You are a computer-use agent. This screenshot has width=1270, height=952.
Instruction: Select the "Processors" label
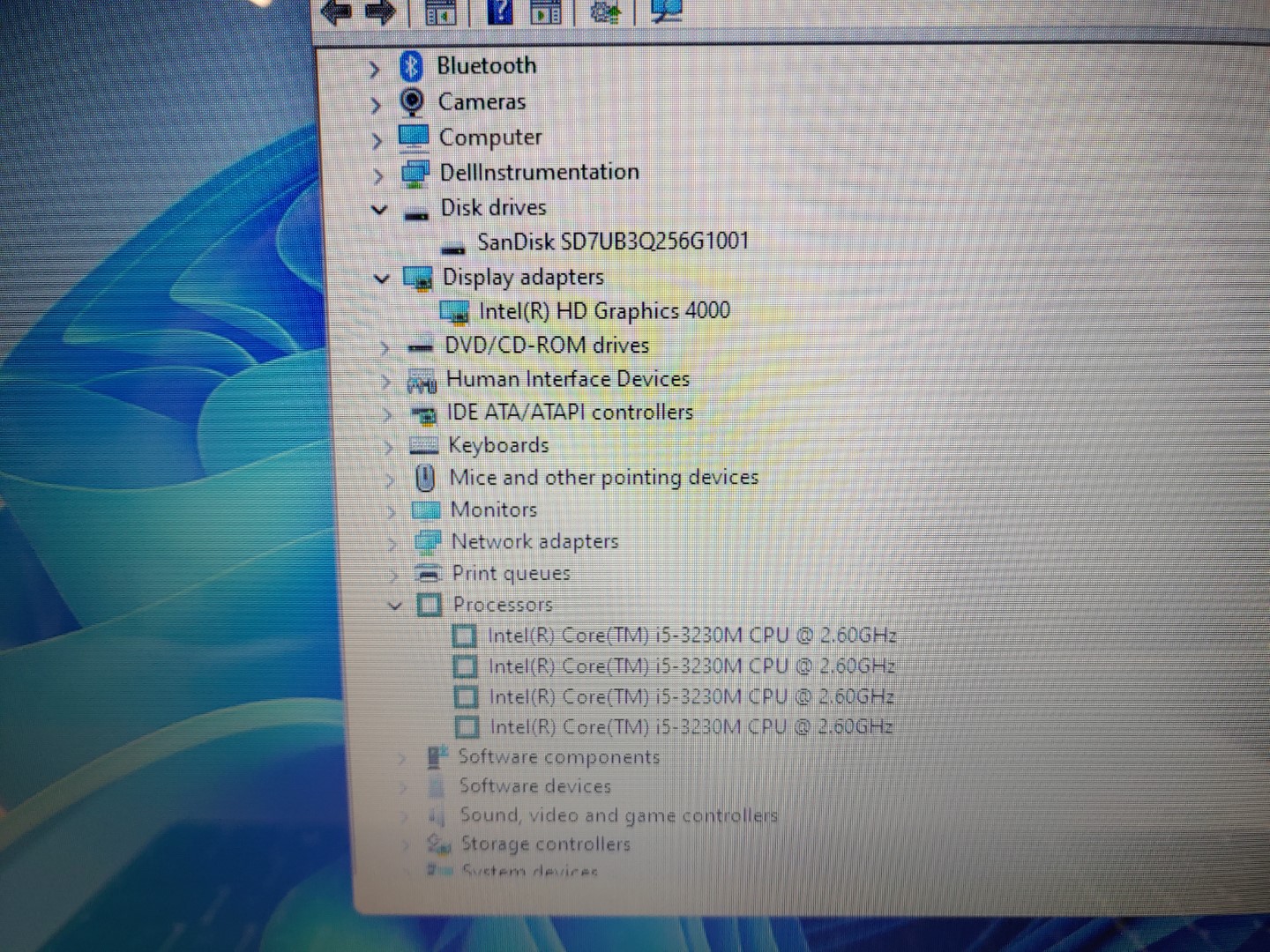[x=503, y=605]
